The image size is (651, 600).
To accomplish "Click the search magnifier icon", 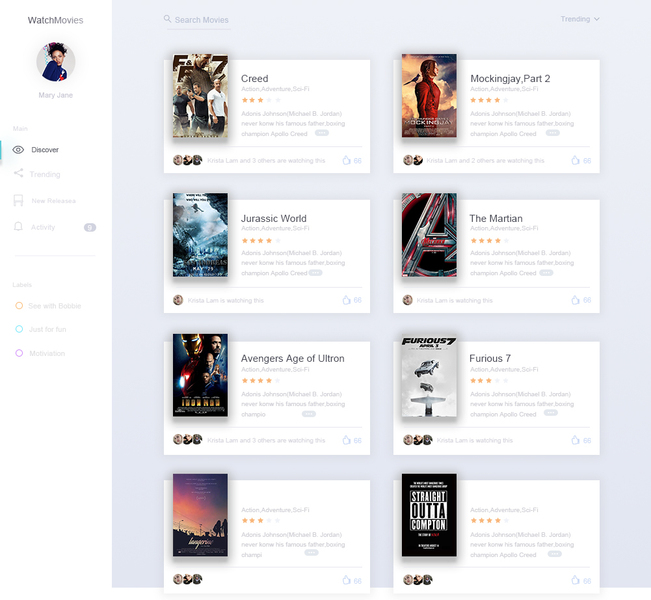I will tap(167, 19).
